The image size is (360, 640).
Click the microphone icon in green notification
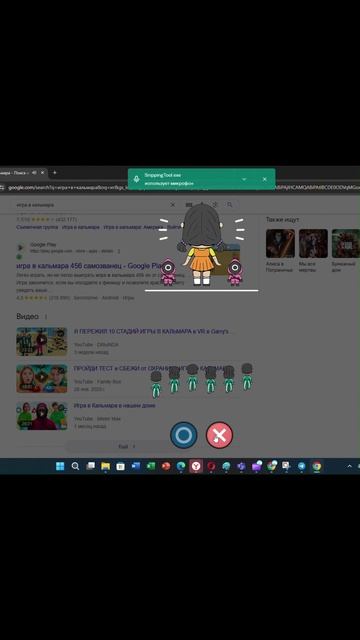136,179
